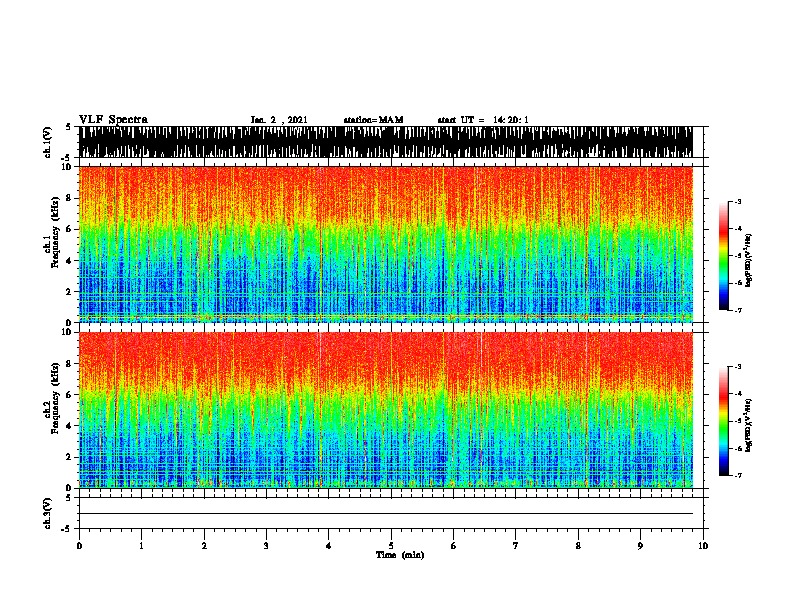Screen dimensions: 792x612
Task: Click the time axis tick label '3'
Action: (x=266, y=546)
